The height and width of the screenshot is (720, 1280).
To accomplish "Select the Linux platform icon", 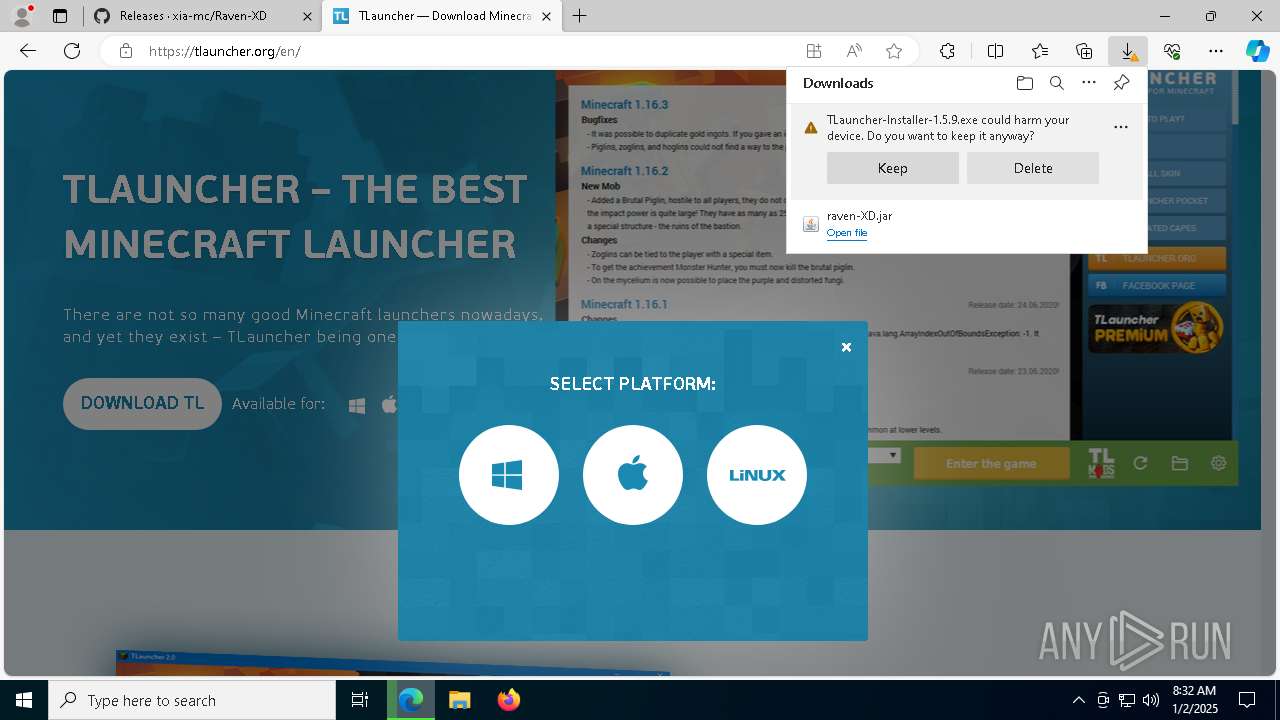I will coord(757,475).
